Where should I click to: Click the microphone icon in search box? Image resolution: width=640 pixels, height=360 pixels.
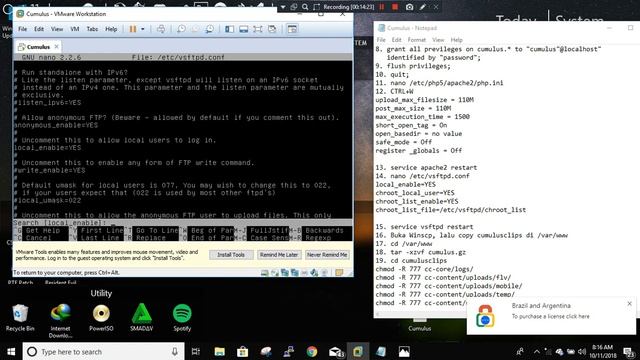(175, 351)
